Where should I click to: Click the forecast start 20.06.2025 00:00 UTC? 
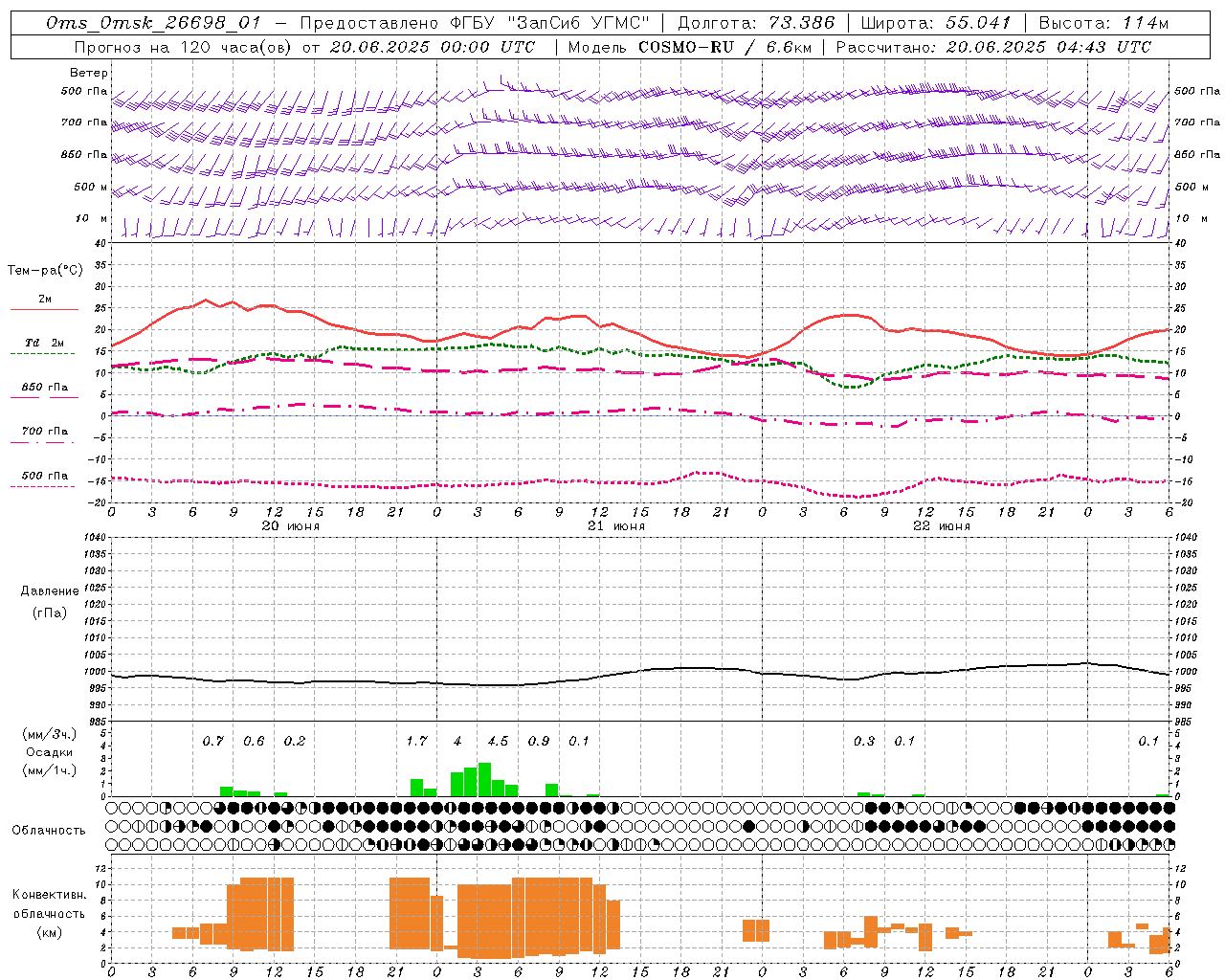433,47
